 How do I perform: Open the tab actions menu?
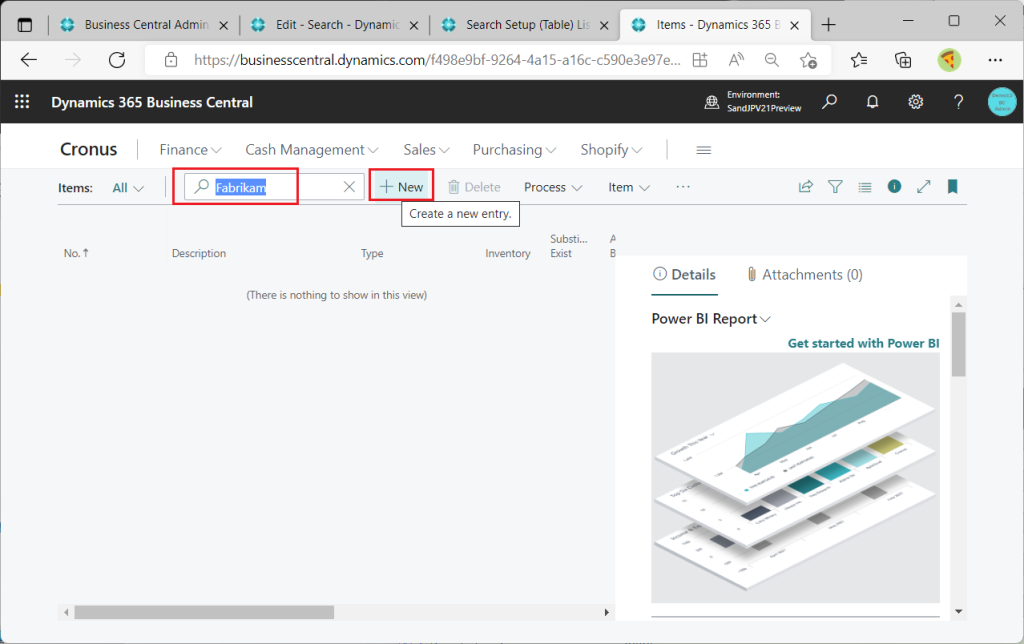click(x=25, y=25)
